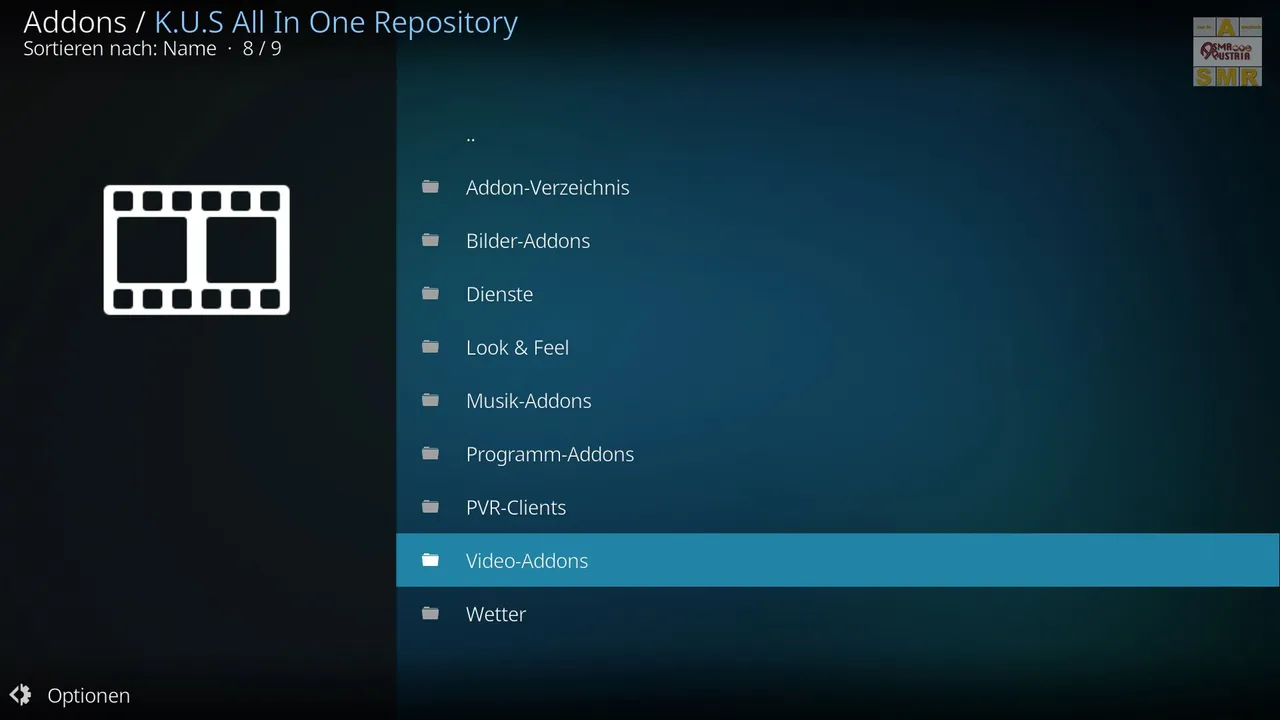The width and height of the screenshot is (1280, 720).
Task: Select Musik-Addons in the list
Action: [838, 400]
